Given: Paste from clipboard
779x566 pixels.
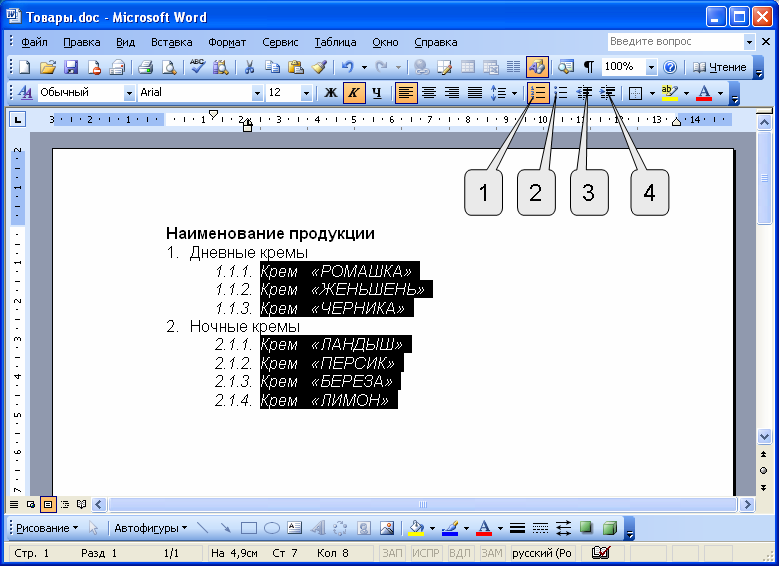Looking at the screenshot, I should (296, 67).
